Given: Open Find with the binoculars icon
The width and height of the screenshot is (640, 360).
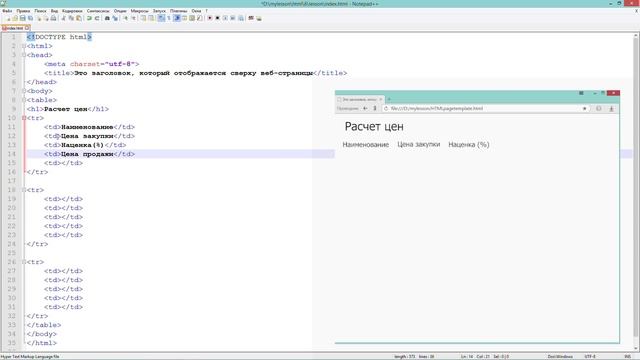Looking at the screenshot, I should click(107, 18).
